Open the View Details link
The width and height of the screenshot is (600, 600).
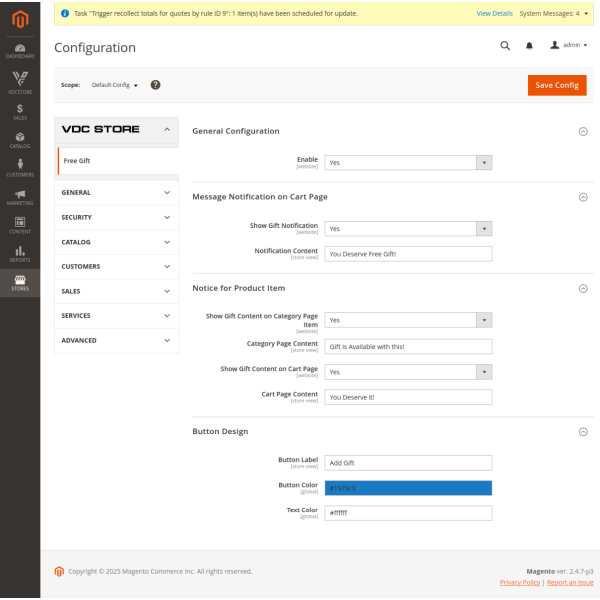point(494,14)
